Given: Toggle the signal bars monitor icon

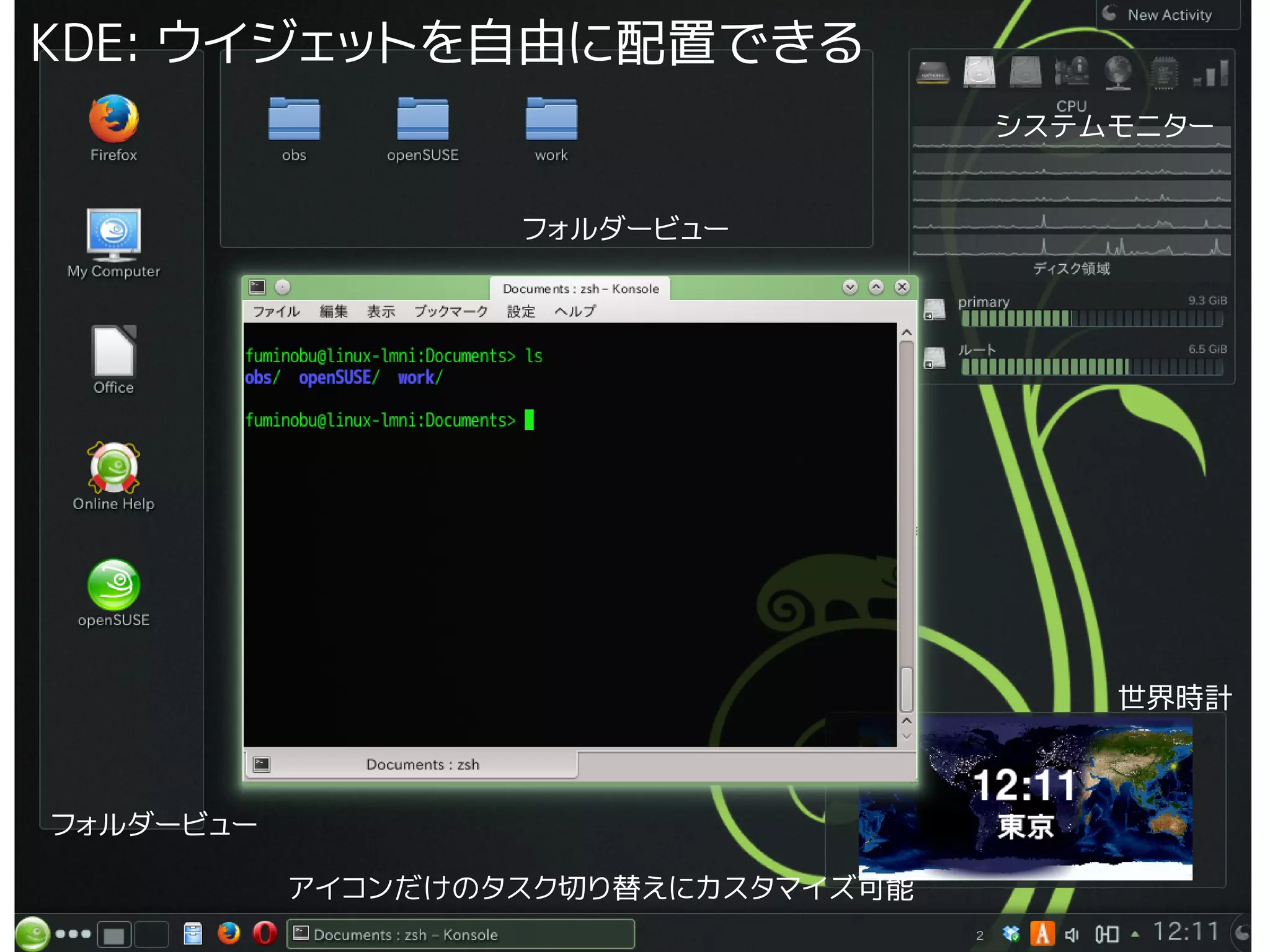Looking at the screenshot, I should (x=1210, y=73).
